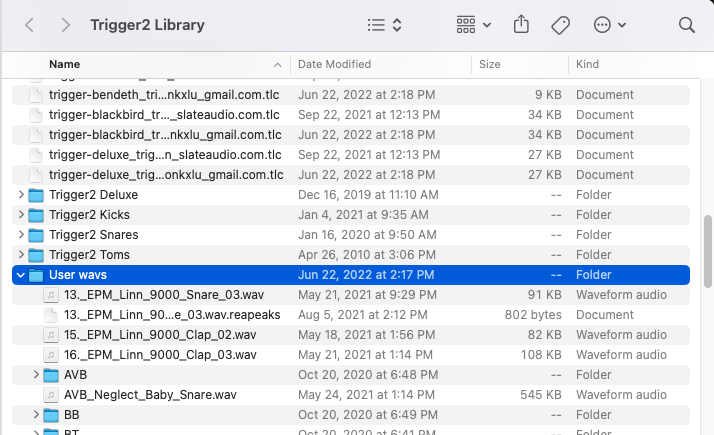Select the Trigger2 Toms folder icon

[36, 256]
